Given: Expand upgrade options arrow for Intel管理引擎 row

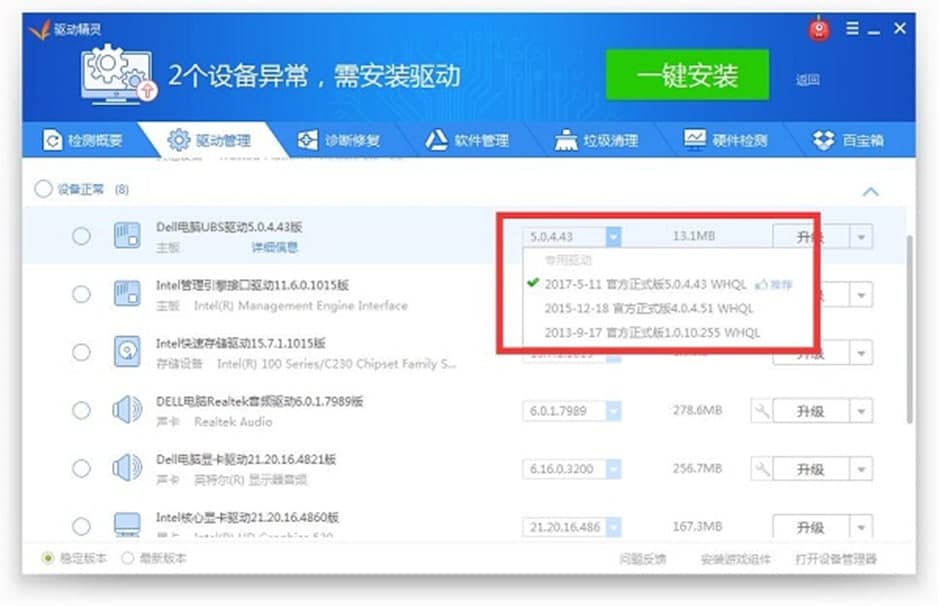Looking at the screenshot, I should 861,295.
